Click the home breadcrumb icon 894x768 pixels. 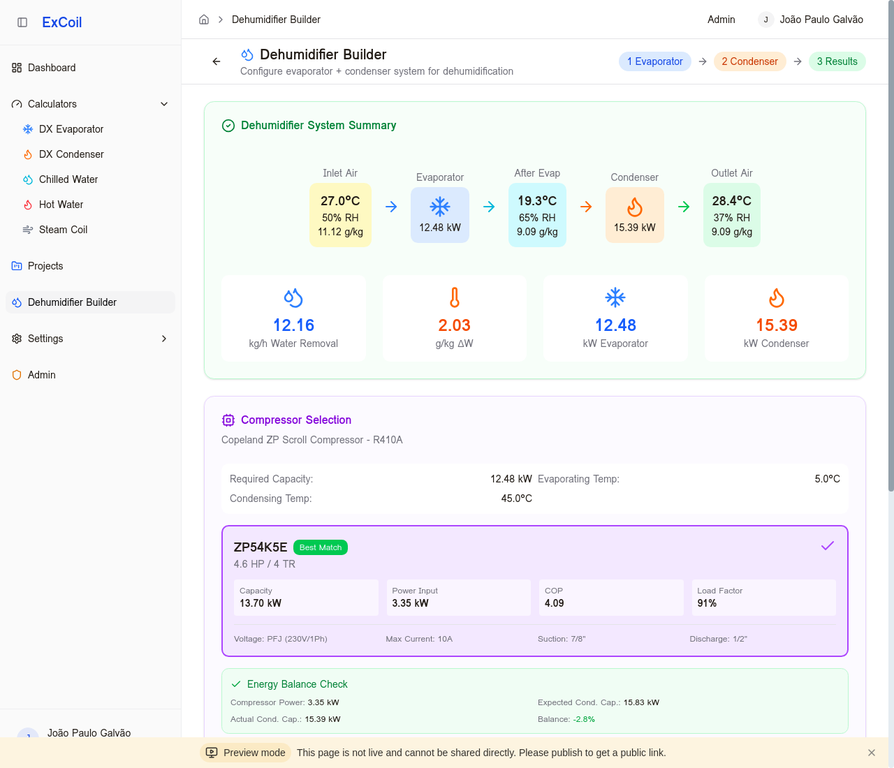click(204, 19)
